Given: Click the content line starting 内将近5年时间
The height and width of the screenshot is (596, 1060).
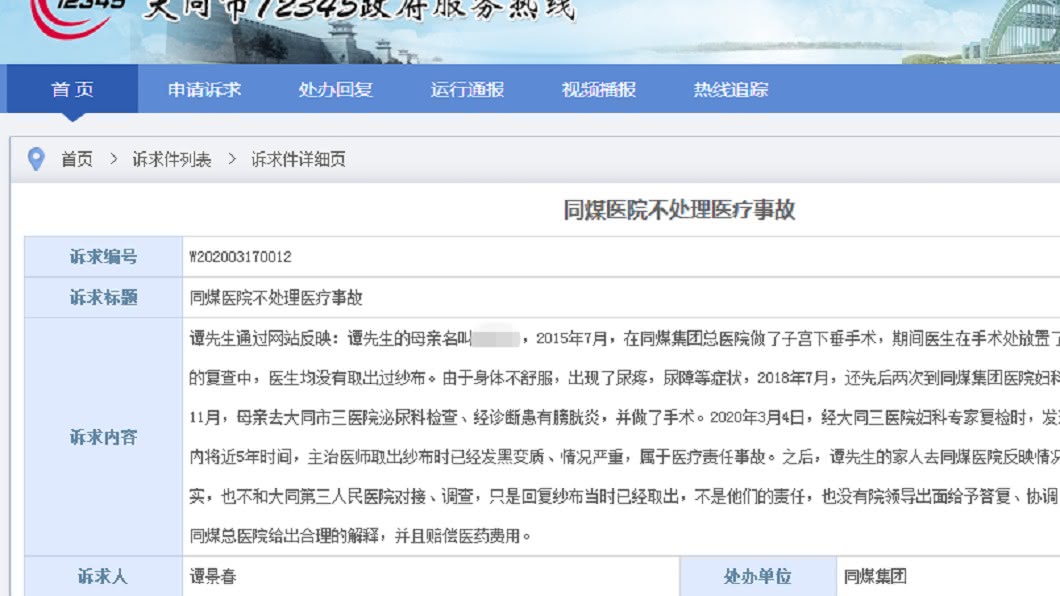Looking at the screenshot, I should (625, 457).
